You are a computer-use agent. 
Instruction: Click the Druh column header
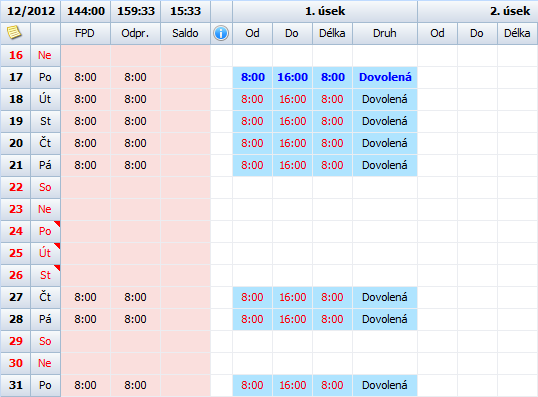385,33
